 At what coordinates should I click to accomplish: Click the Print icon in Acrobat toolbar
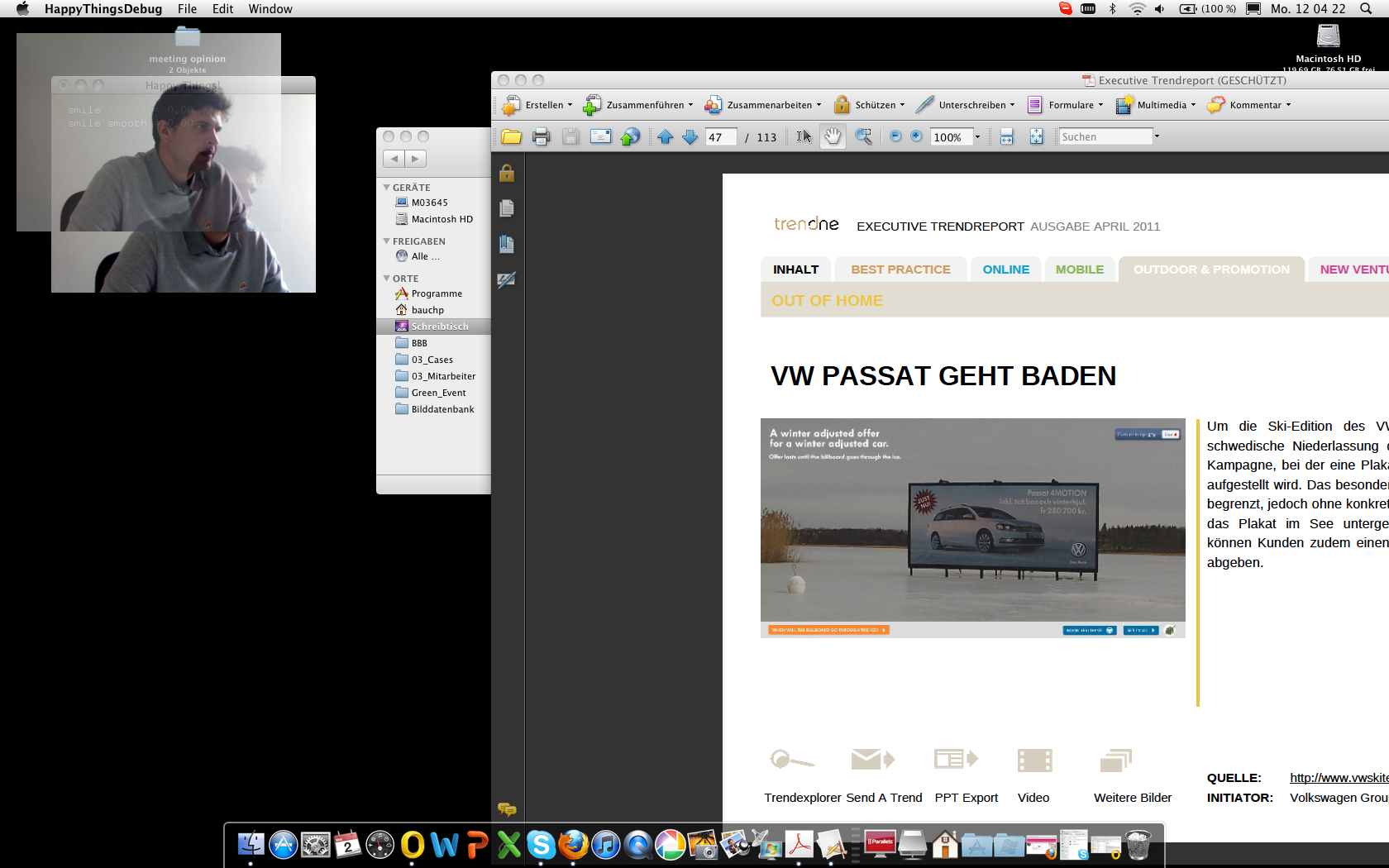541,137
